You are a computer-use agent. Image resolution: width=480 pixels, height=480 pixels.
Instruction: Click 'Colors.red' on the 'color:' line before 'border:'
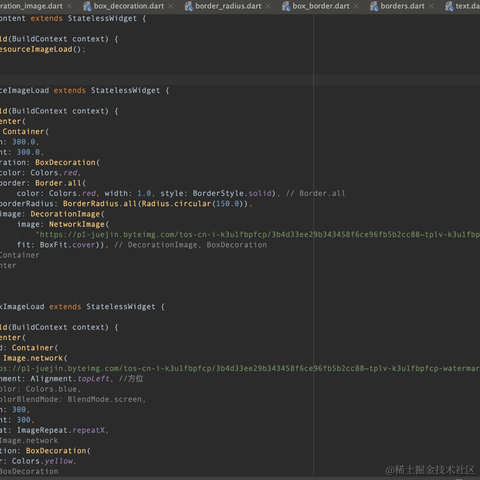pos(54,173)
